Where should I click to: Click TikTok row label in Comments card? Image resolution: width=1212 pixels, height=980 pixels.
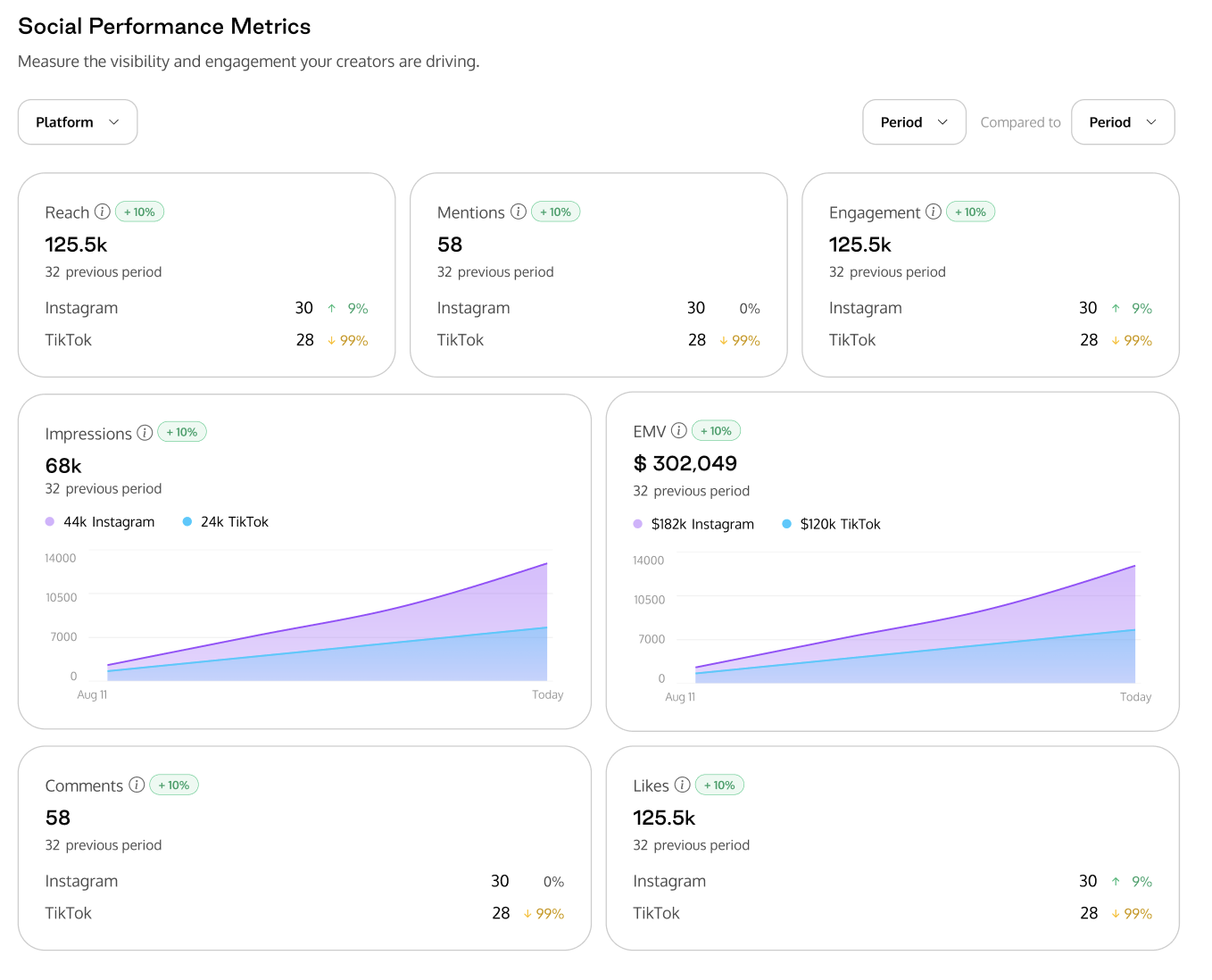click(x=69, y=913)
